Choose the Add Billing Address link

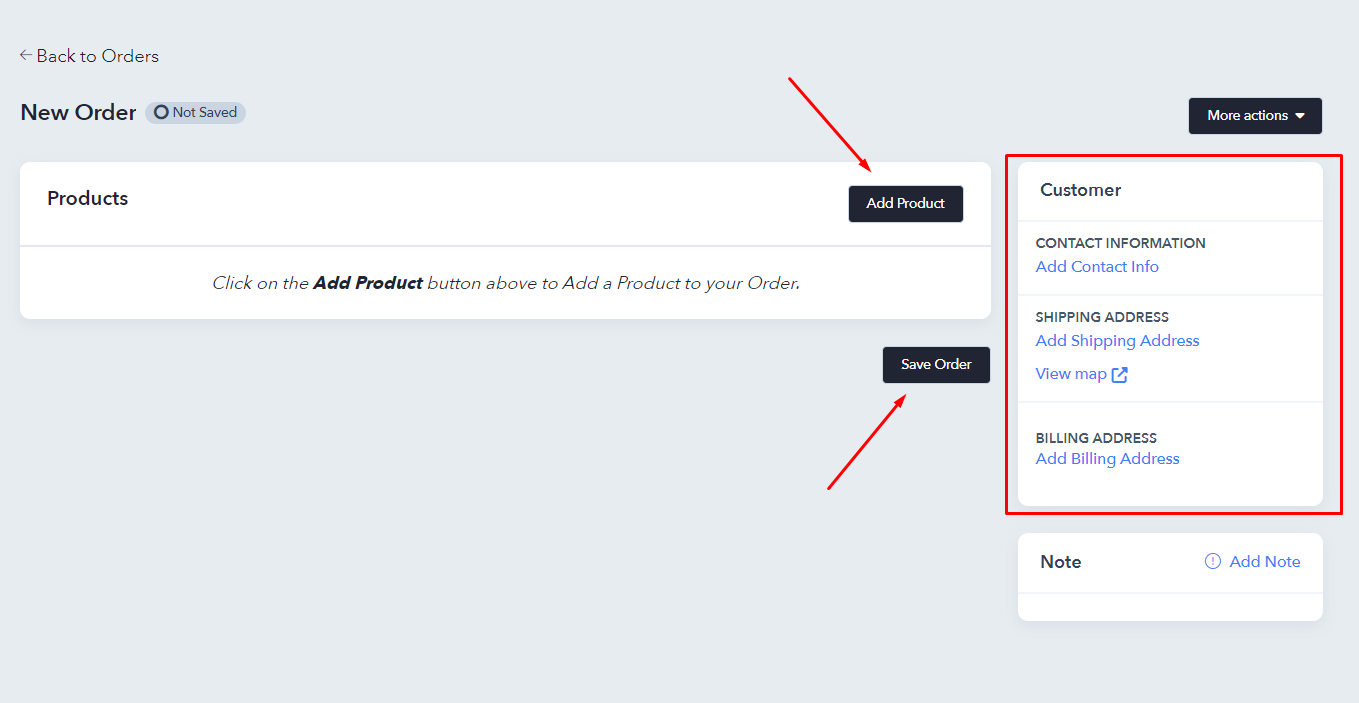(x=1107, y=458)
